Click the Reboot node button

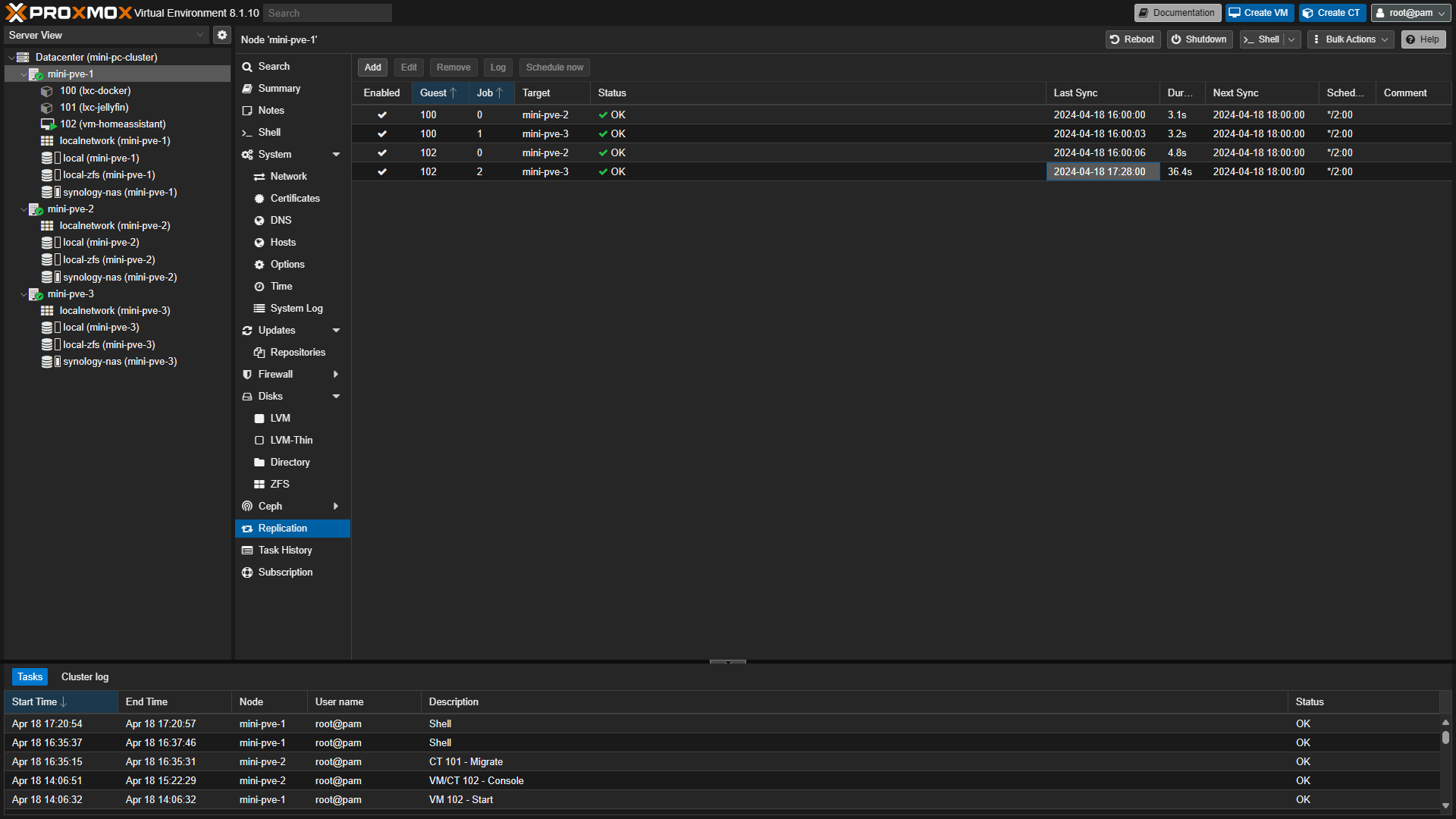[1132, 39]
